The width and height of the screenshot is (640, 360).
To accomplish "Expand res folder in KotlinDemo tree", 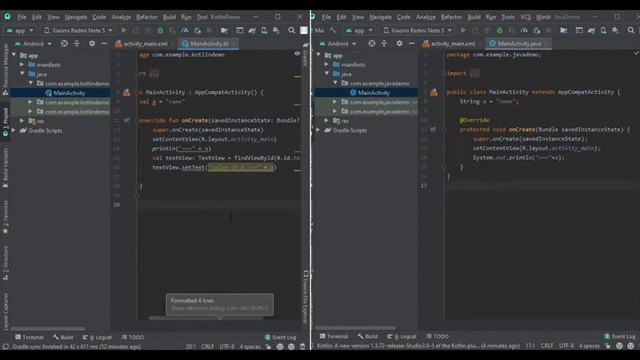I will click(22, 121).
